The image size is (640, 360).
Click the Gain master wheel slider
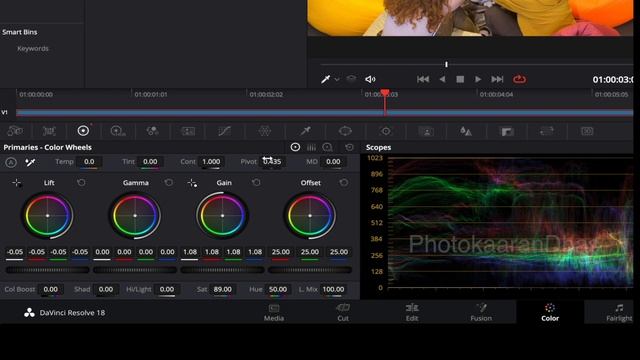222,270
